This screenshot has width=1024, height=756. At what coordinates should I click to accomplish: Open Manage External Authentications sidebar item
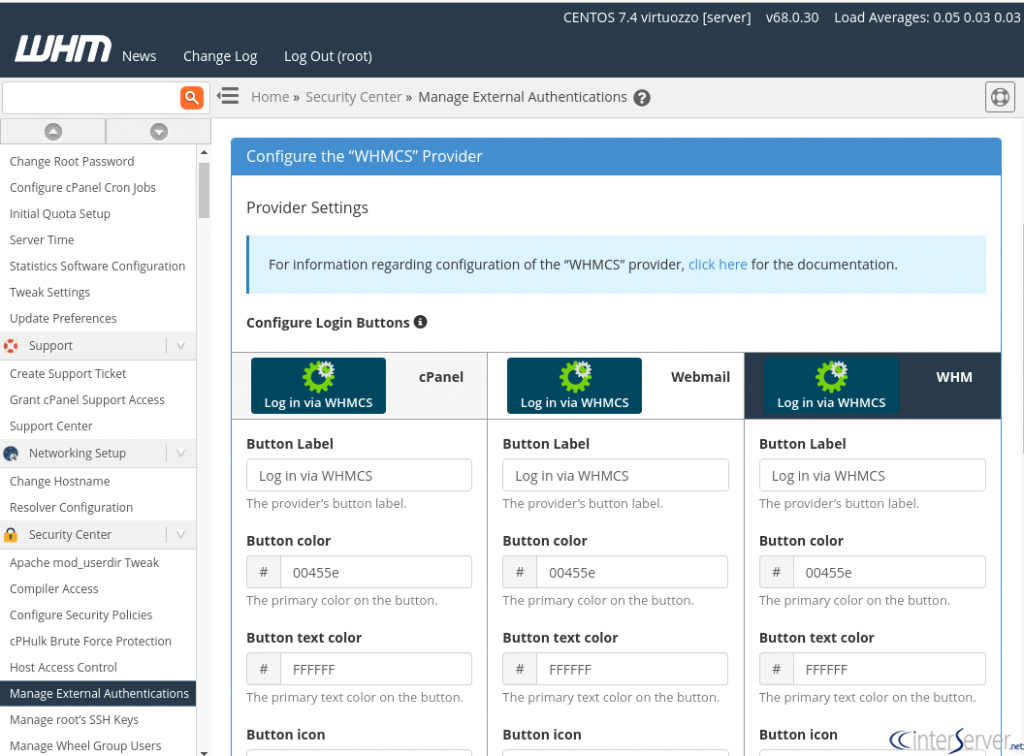[98, 693]
